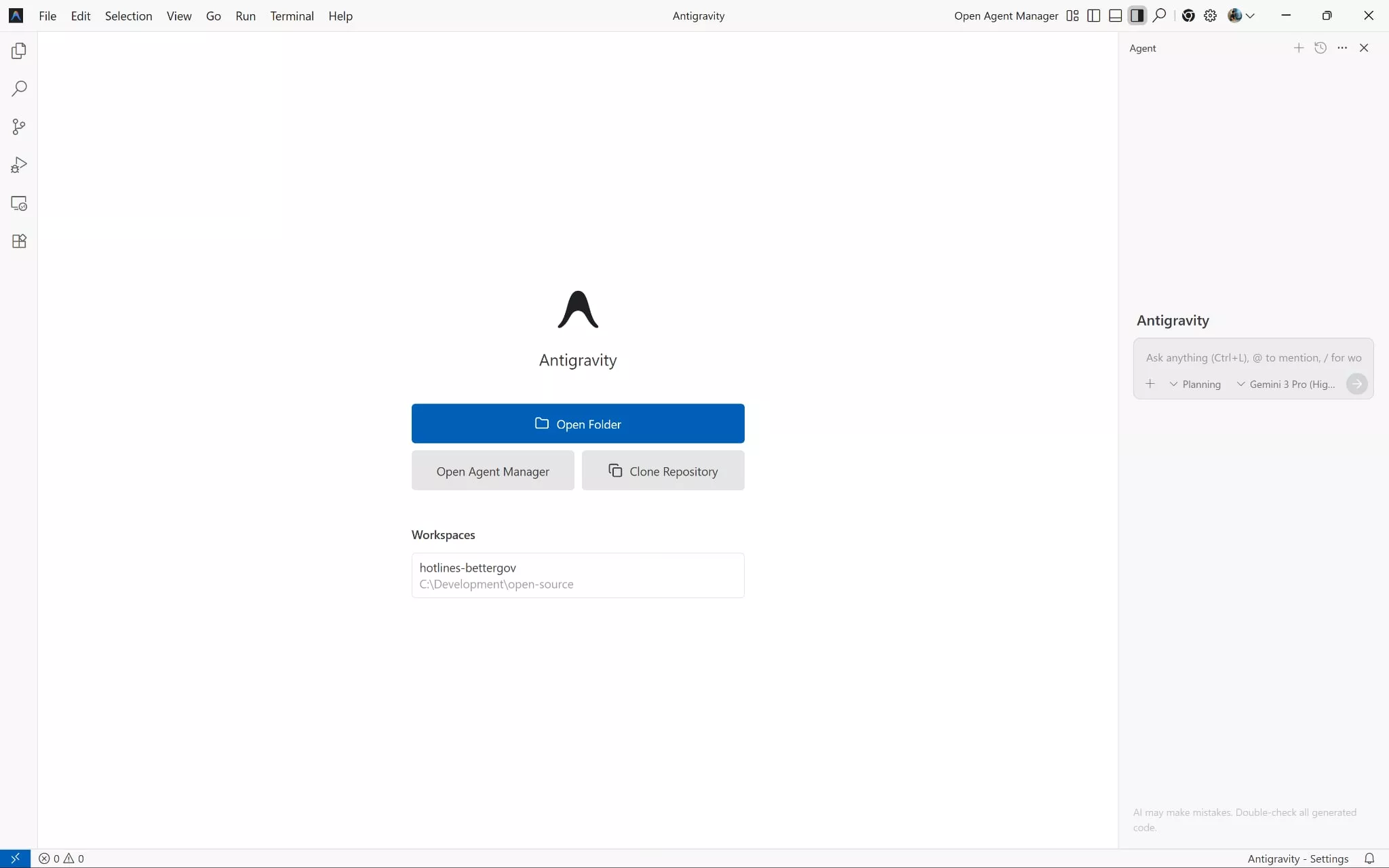This screenshot has height=868, width=1389.
Task: Open the Selection menu
Action: [x=129, y=16]
